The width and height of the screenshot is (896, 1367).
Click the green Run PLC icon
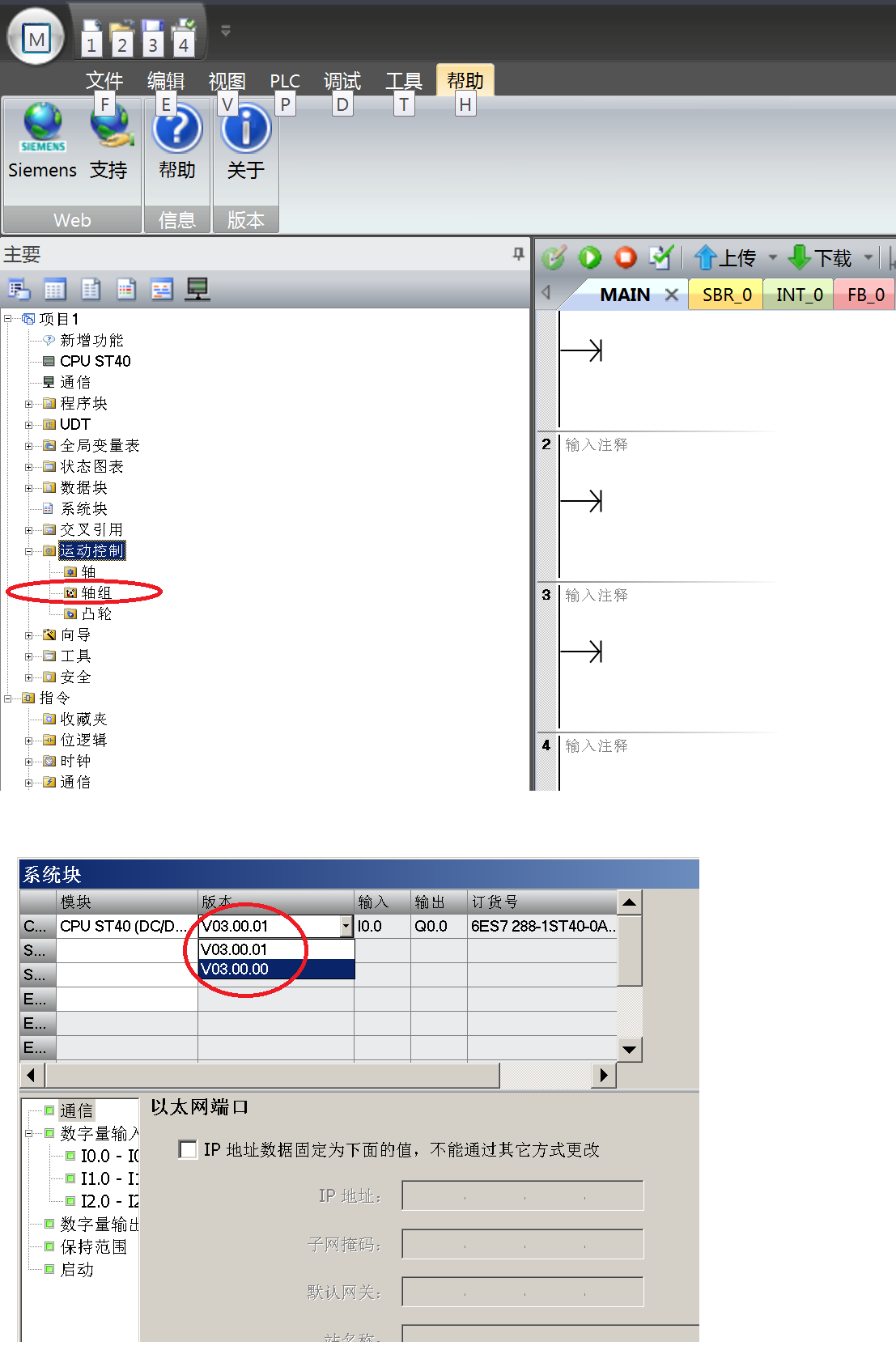pyautogui.click(x=589, y=258)
